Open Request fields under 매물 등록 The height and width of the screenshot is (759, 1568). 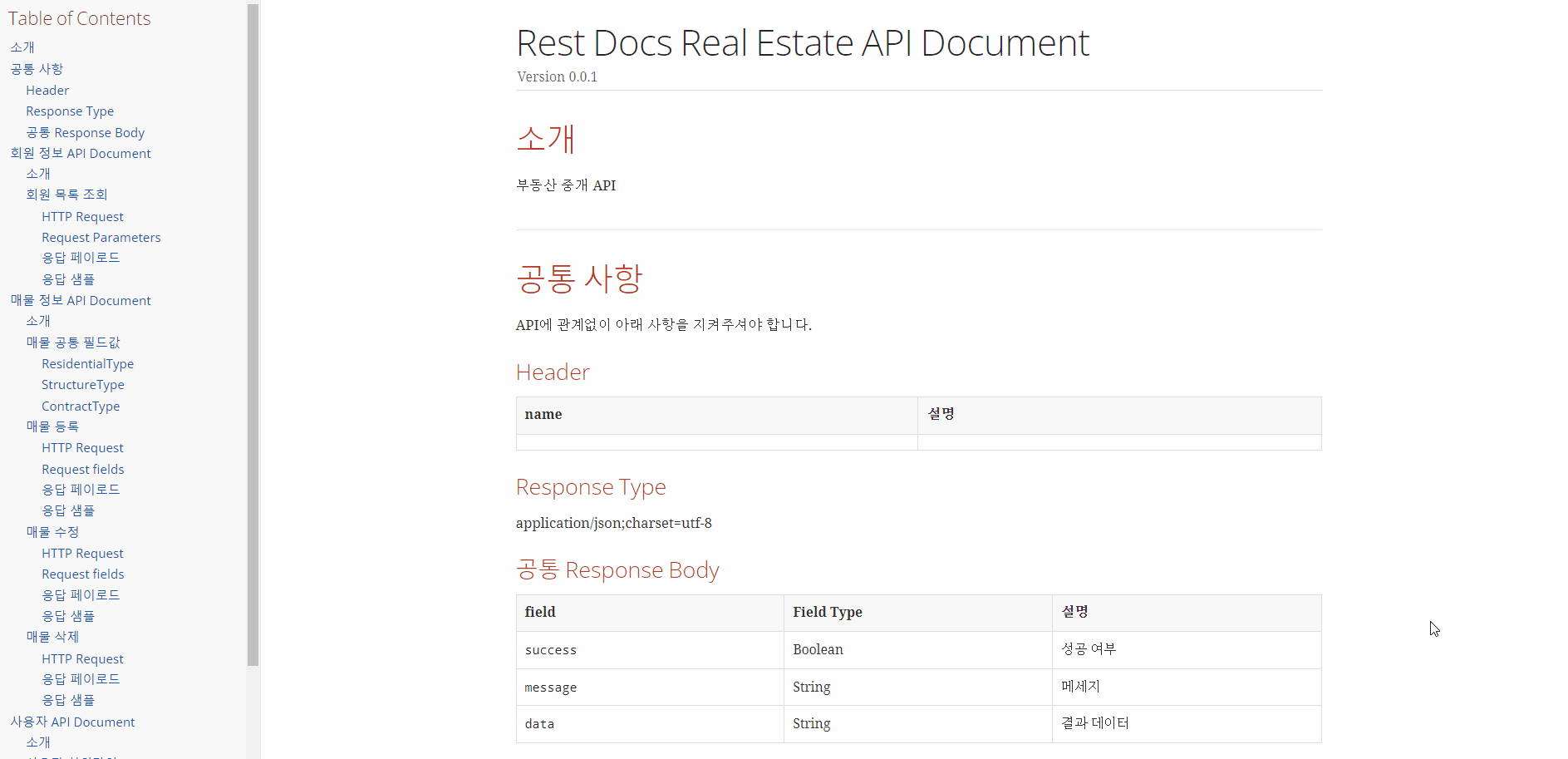[x=83, y=469]
